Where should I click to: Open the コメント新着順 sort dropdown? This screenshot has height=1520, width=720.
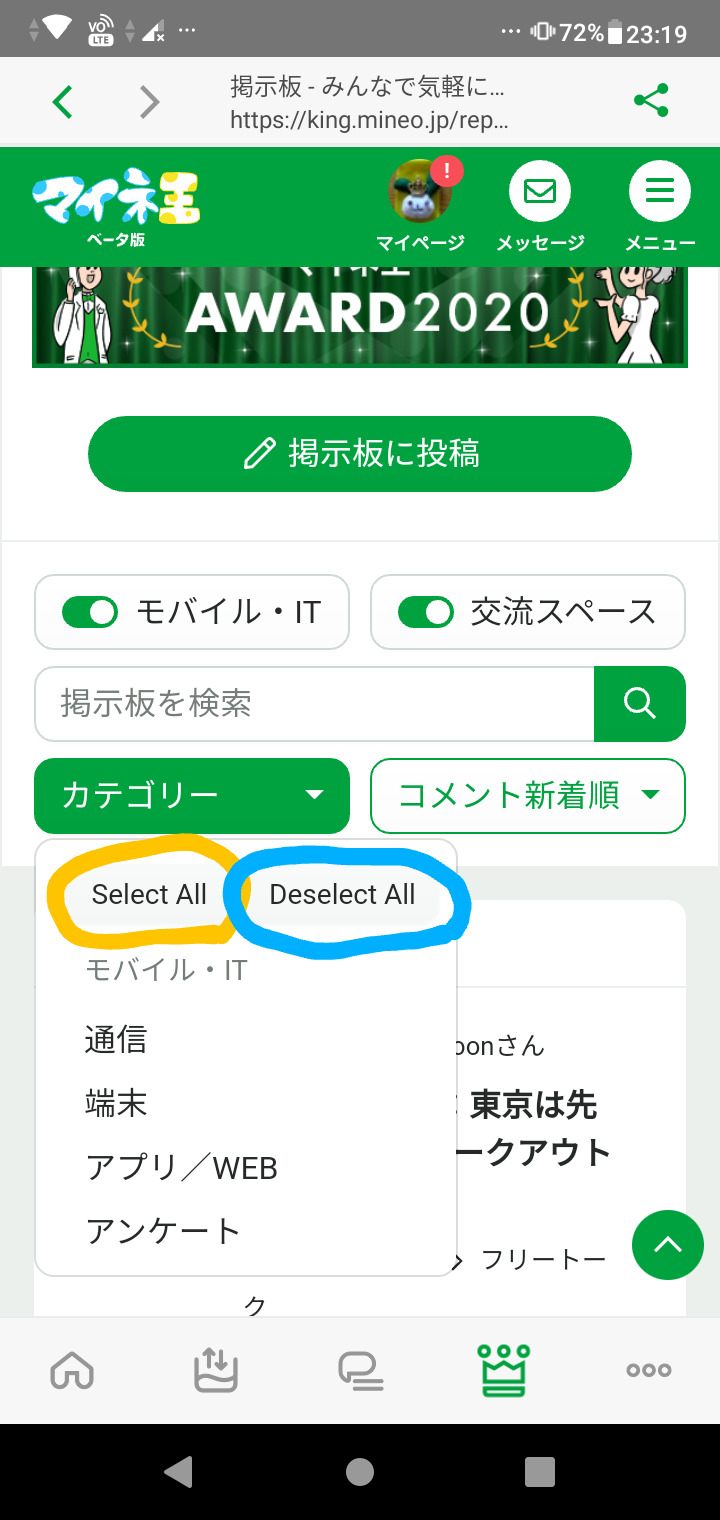528,795
